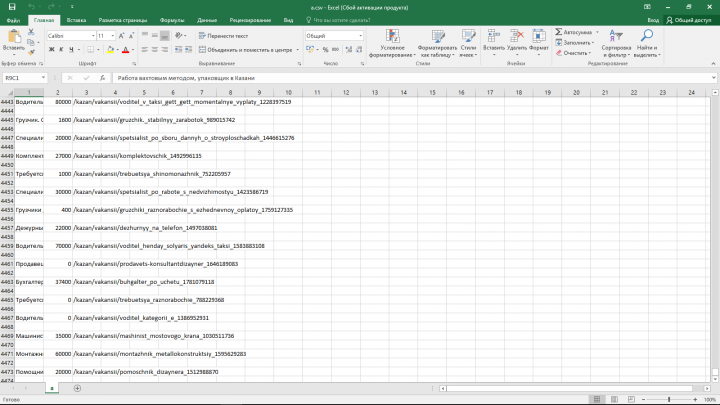Viewport: 720px width, 405px height.
Task: Click the borders icon in font group
Action: (x=90, y=50)
